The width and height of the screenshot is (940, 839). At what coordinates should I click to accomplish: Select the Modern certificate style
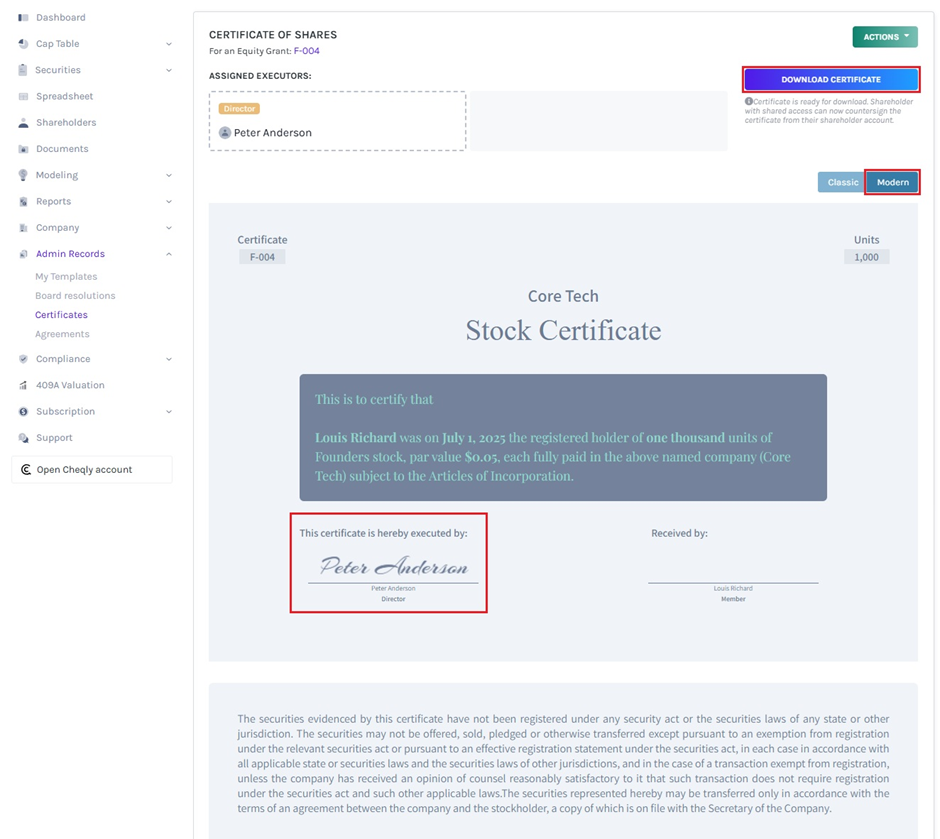coord(892,182)
